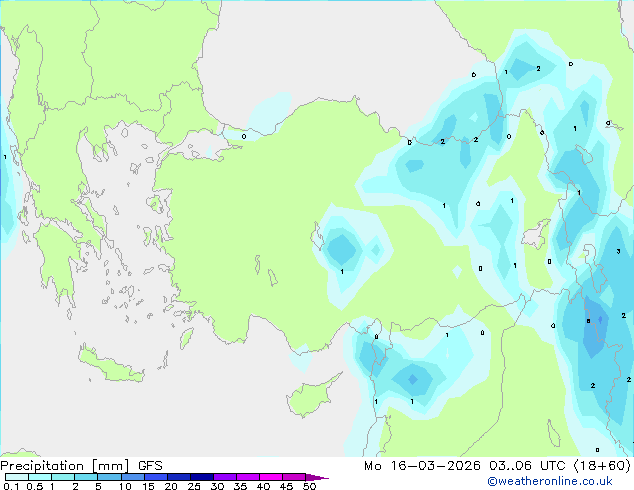
Task: Click the 0.1–0.5 mm palest legend swatch
Action: point(17,477)
